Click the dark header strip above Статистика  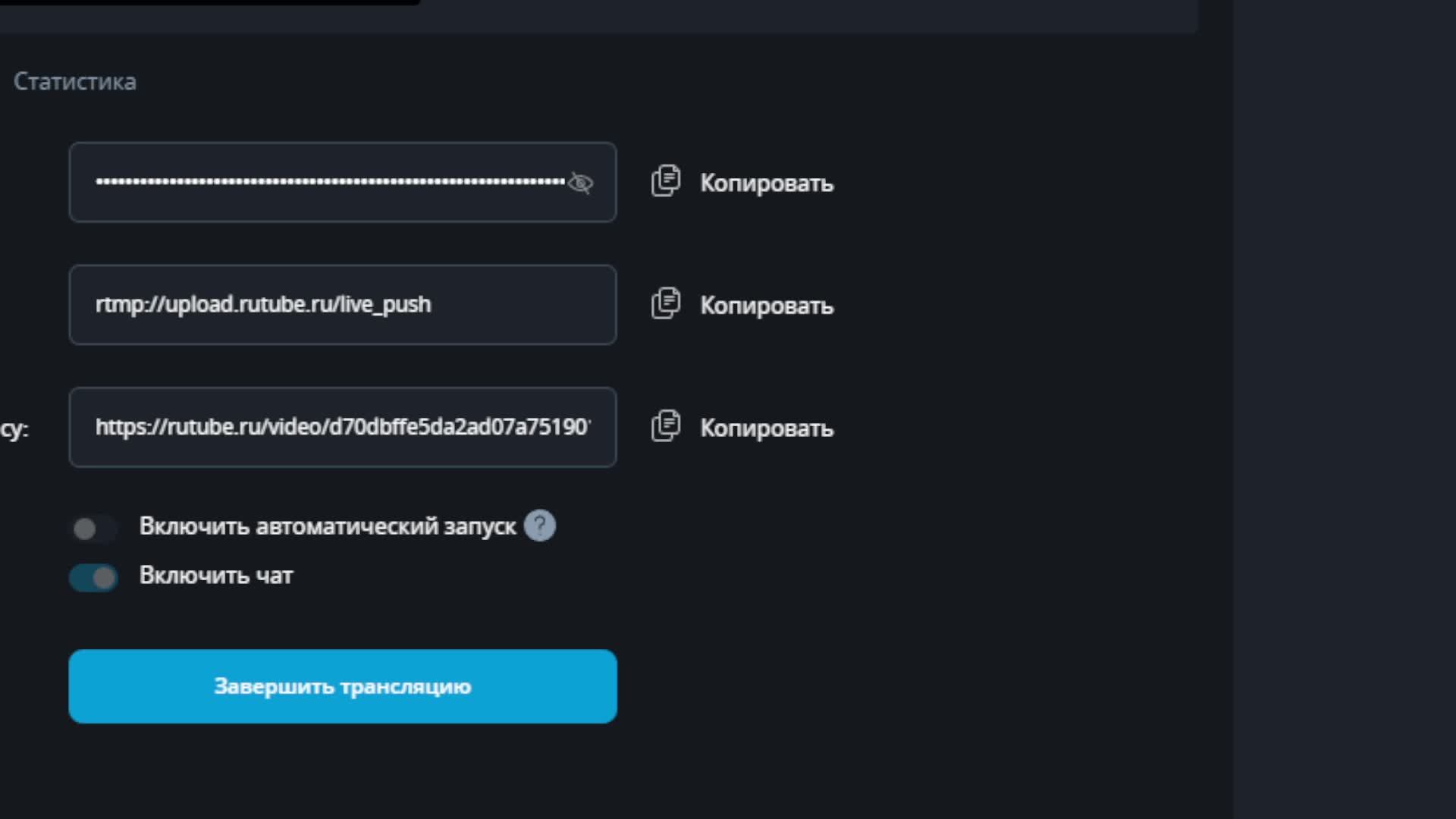coord(758,17)
